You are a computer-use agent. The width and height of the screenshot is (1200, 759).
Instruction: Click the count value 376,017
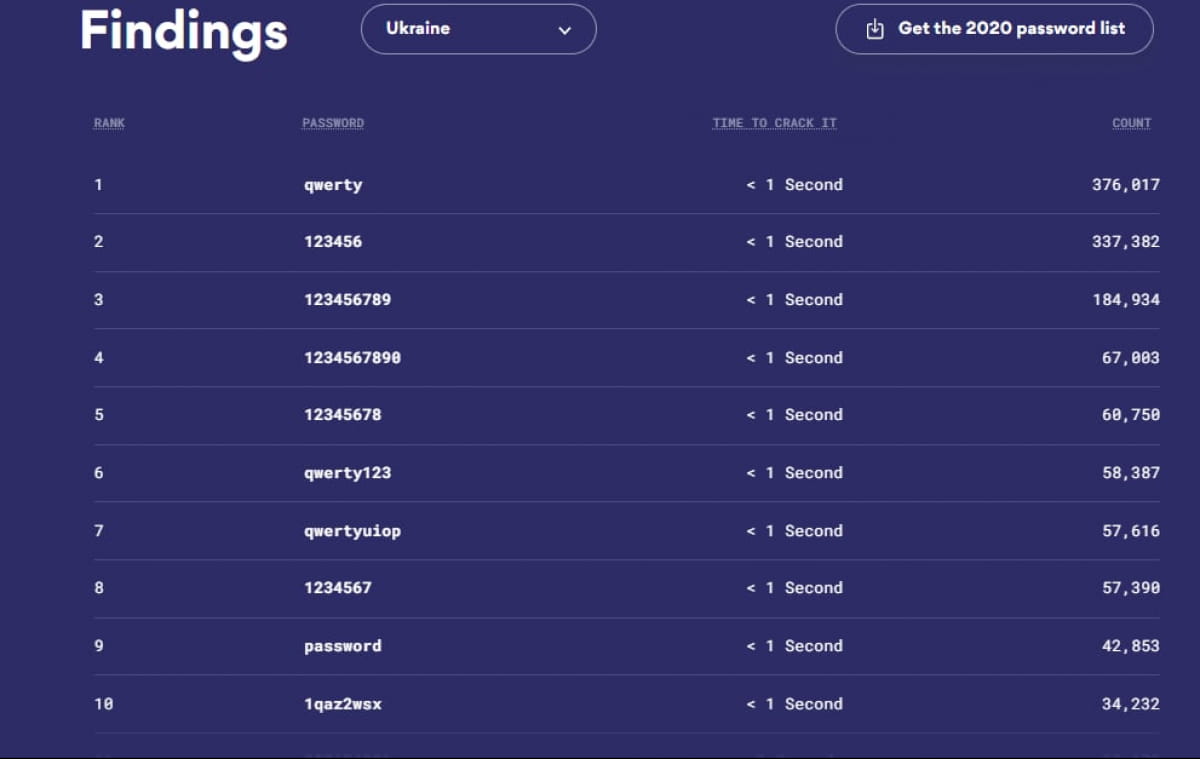[1125, 185]
